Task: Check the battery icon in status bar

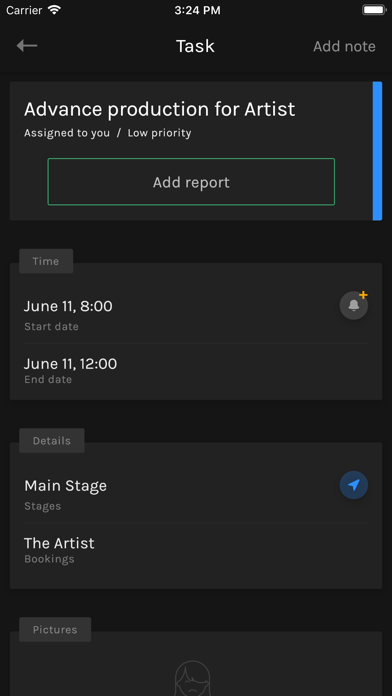Action: point(374,10)
